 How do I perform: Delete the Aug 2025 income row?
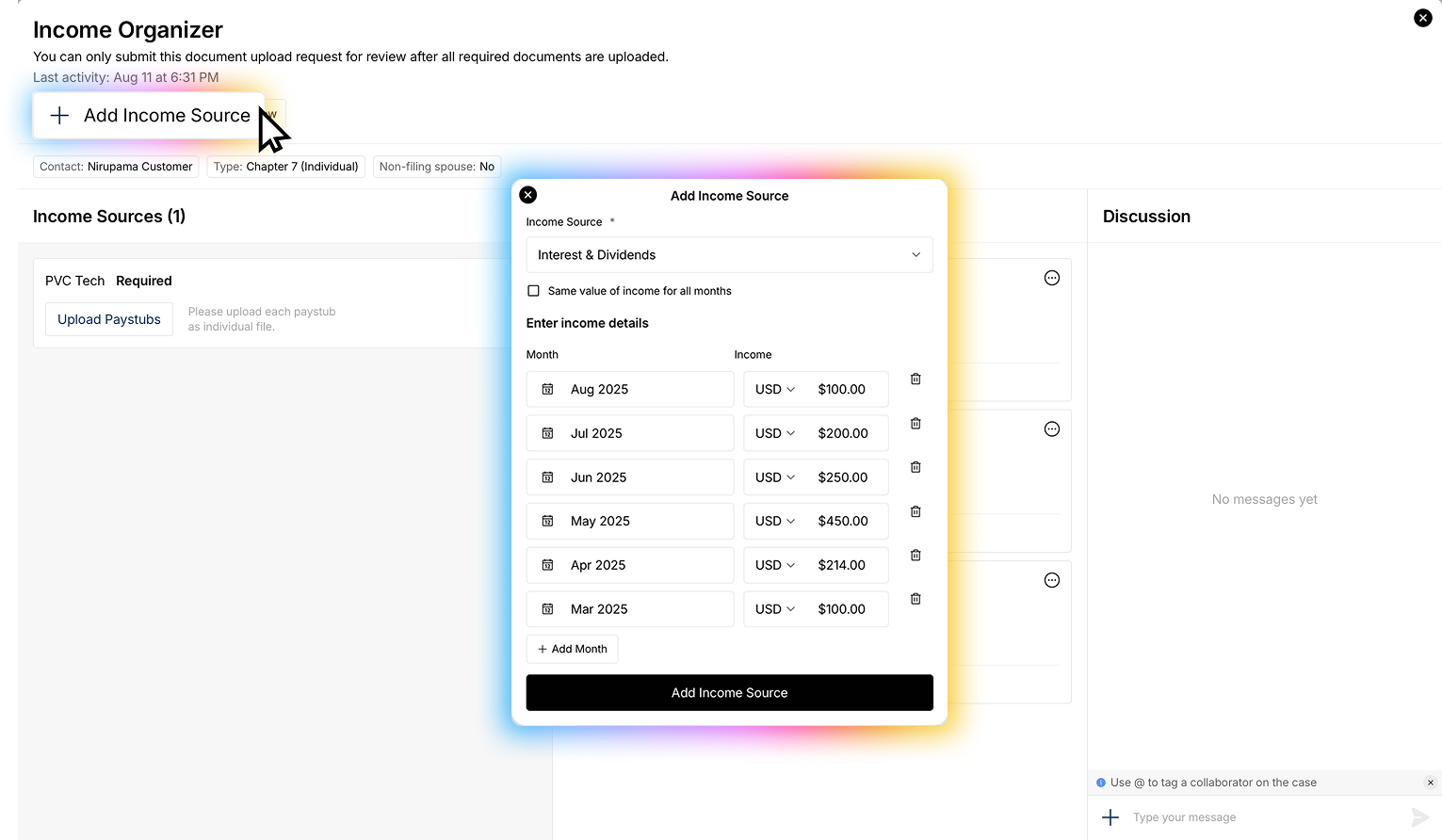click(x=915, y=379)
